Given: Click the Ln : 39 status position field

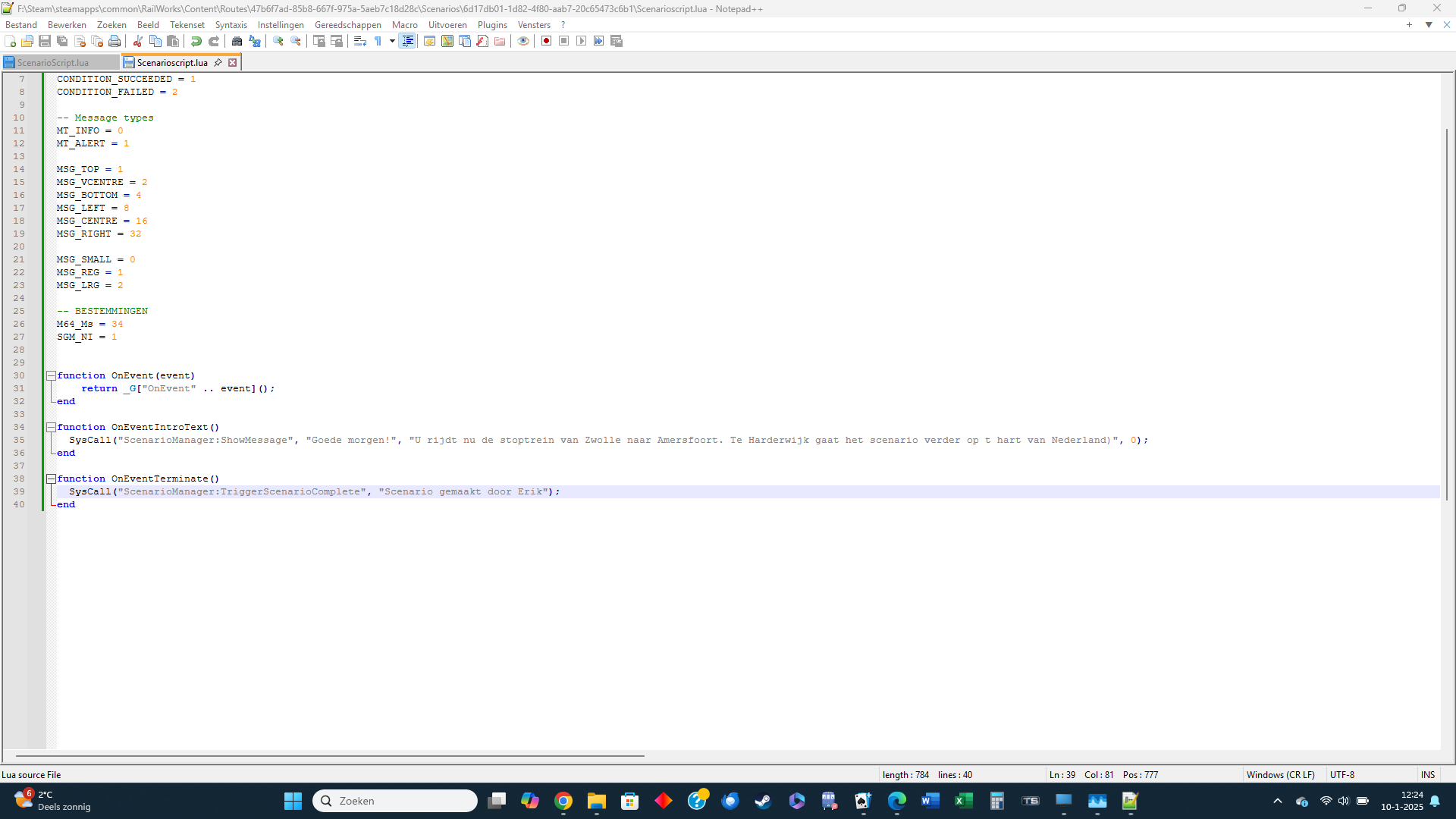Looking at the screenshot, I should pyautogui.click(x=1062, y=775).
